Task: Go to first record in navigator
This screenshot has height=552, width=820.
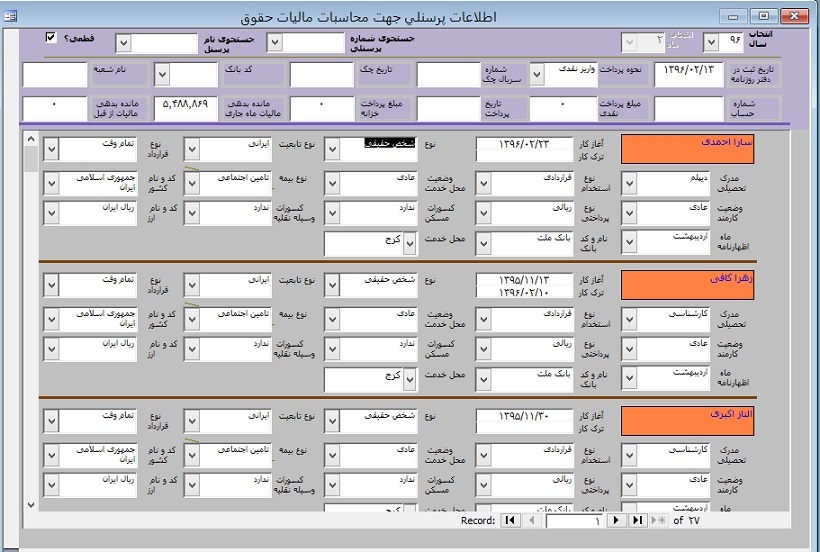Action: pyautogui.click(x=510, y=520)
